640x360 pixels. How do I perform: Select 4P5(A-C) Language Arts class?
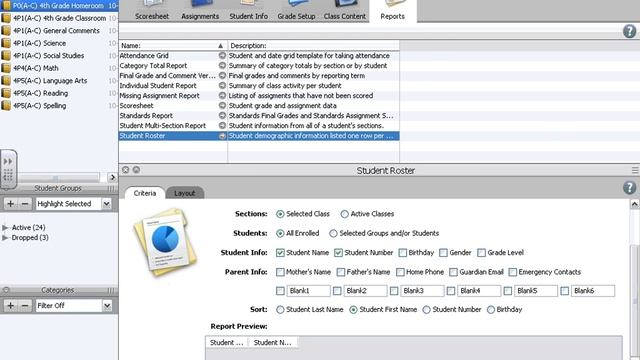coord(50,81)
